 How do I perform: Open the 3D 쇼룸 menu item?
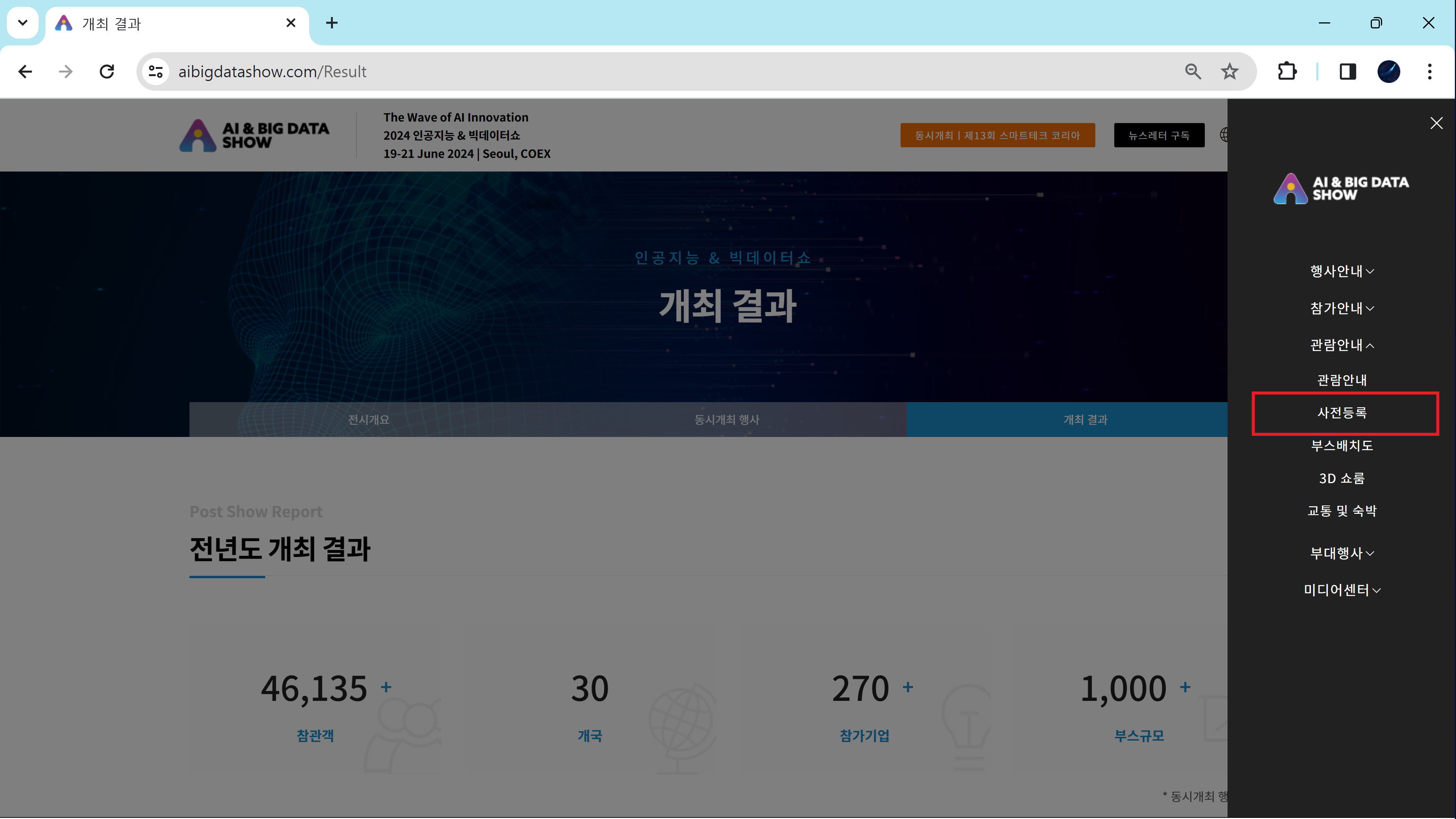pyautogui.click(x=1342, y=478)
